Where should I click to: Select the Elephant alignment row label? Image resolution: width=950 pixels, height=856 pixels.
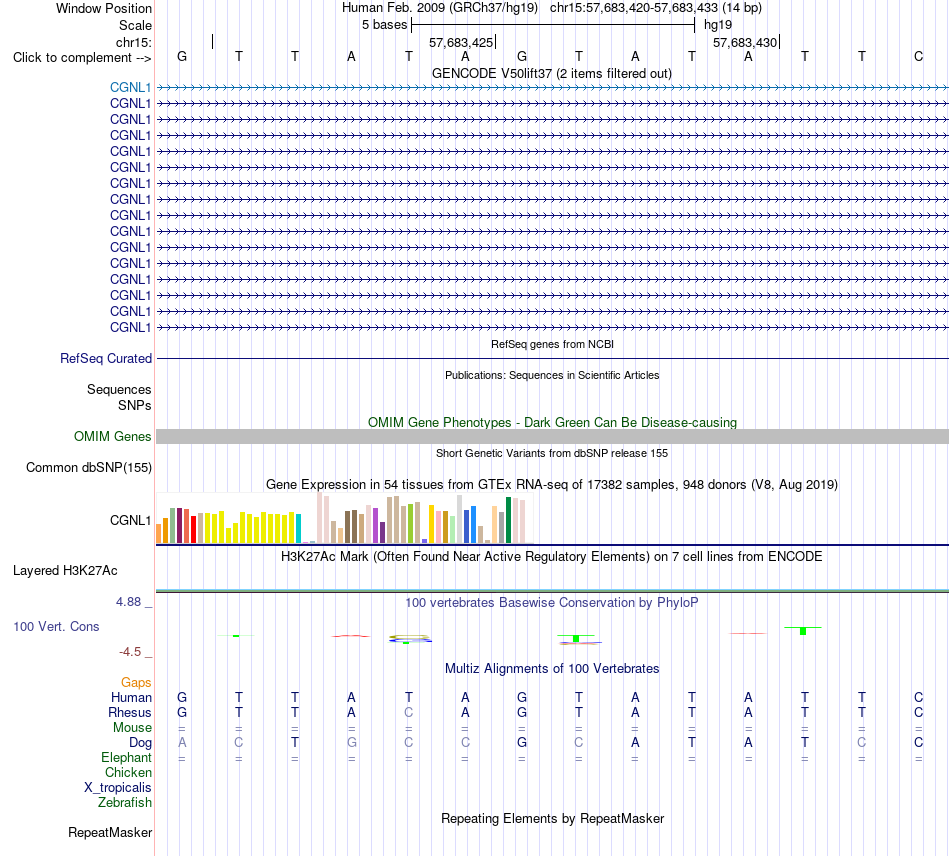tap(126, 758)
